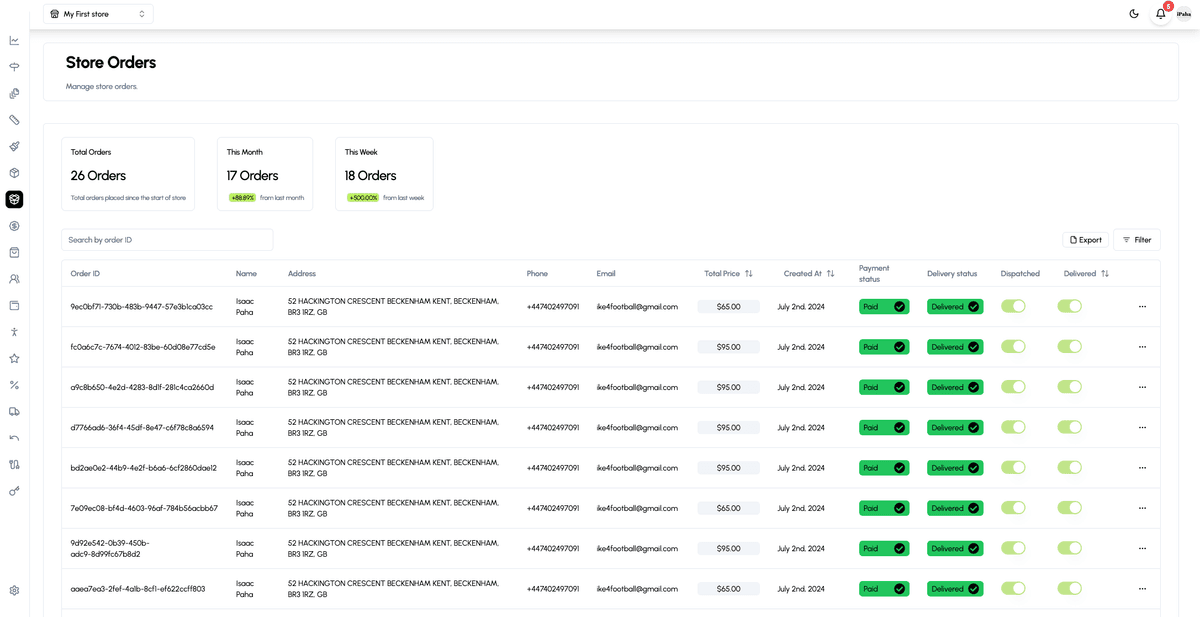Open the analytics chart icon in sidebar
This screenshot has width=1200, height=617.
14,41
